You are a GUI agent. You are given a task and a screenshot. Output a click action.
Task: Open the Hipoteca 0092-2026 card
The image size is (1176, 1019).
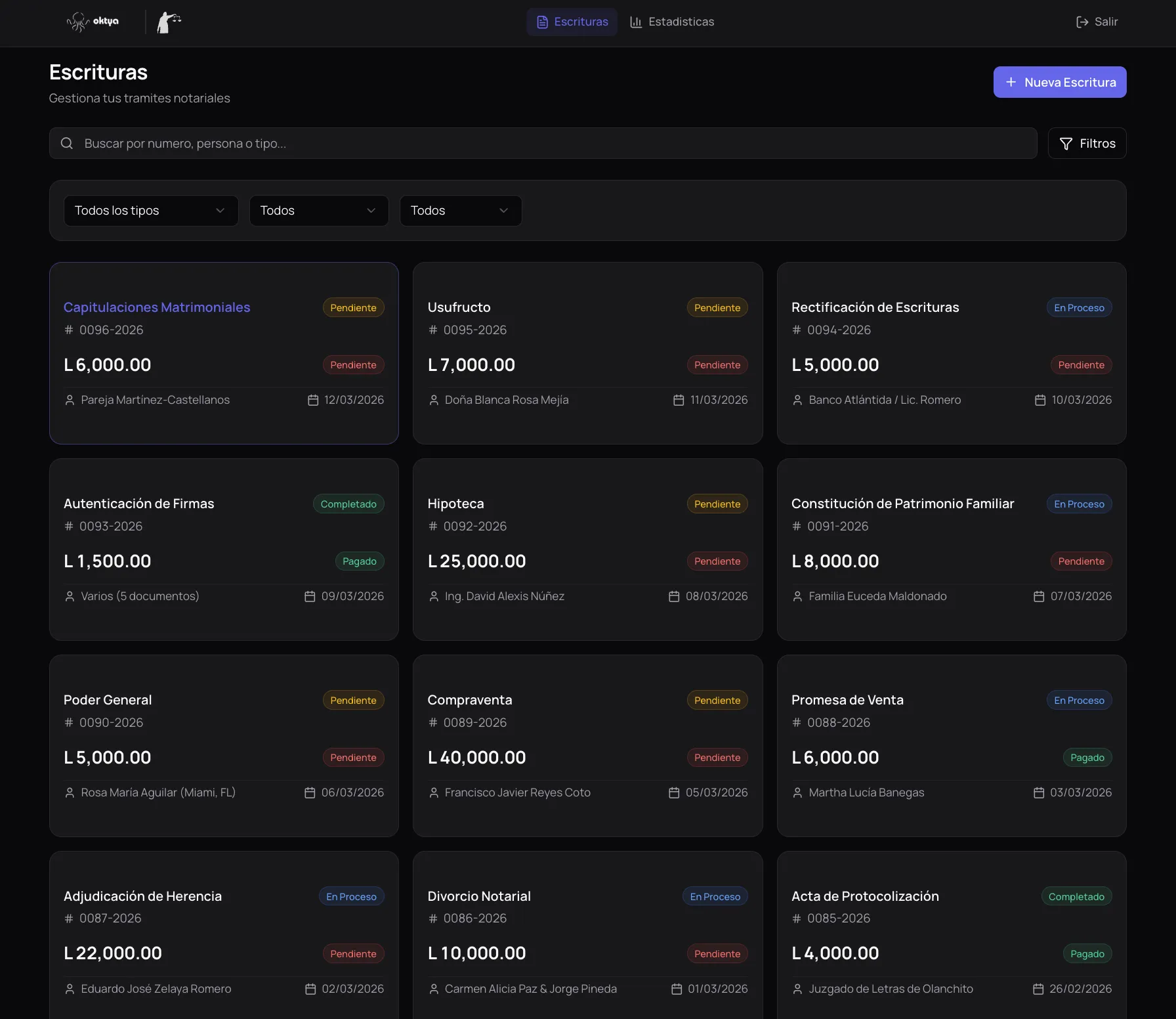tap(587, 549)
